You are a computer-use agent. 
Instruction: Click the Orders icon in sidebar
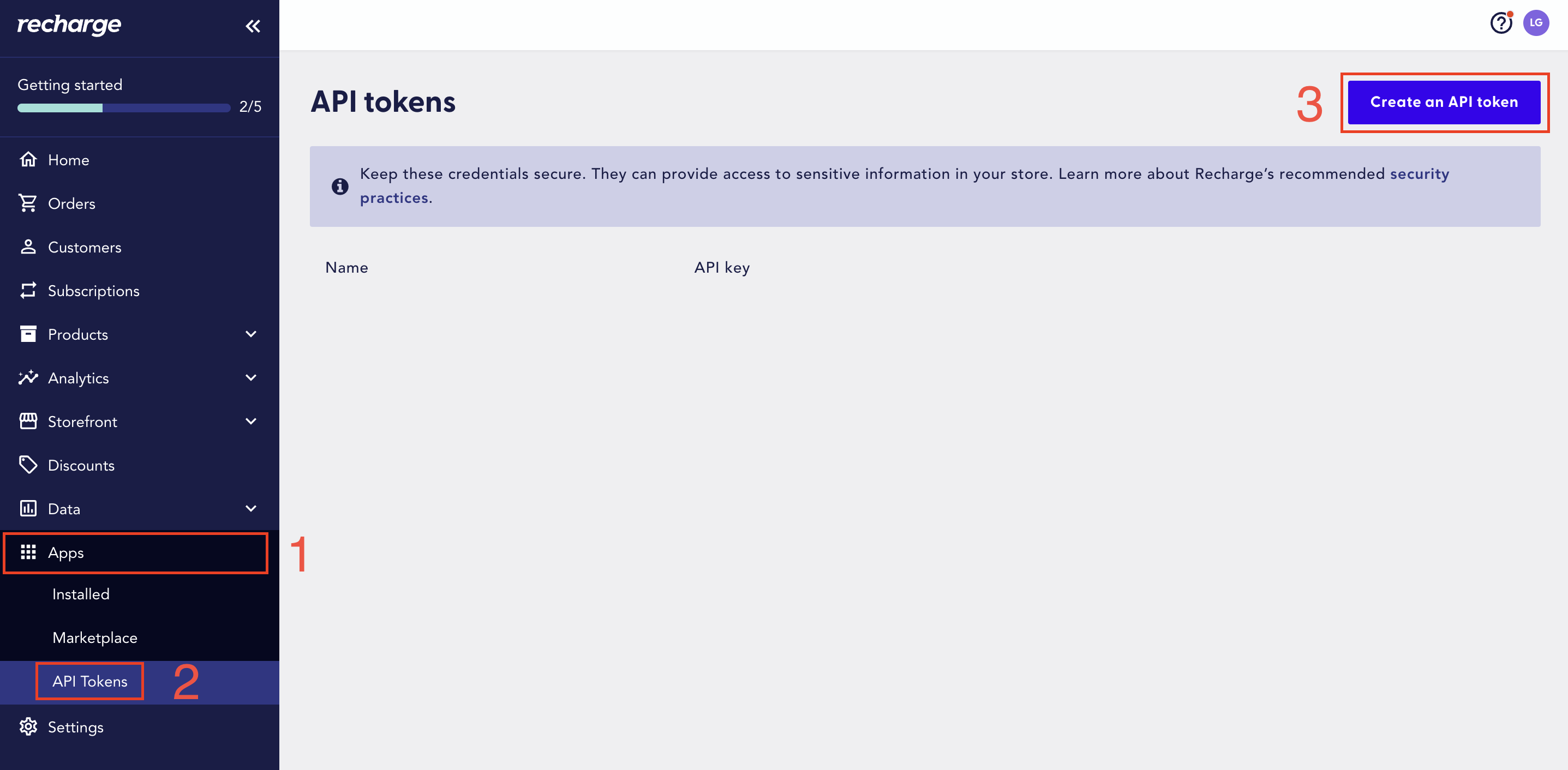[28, 203]
